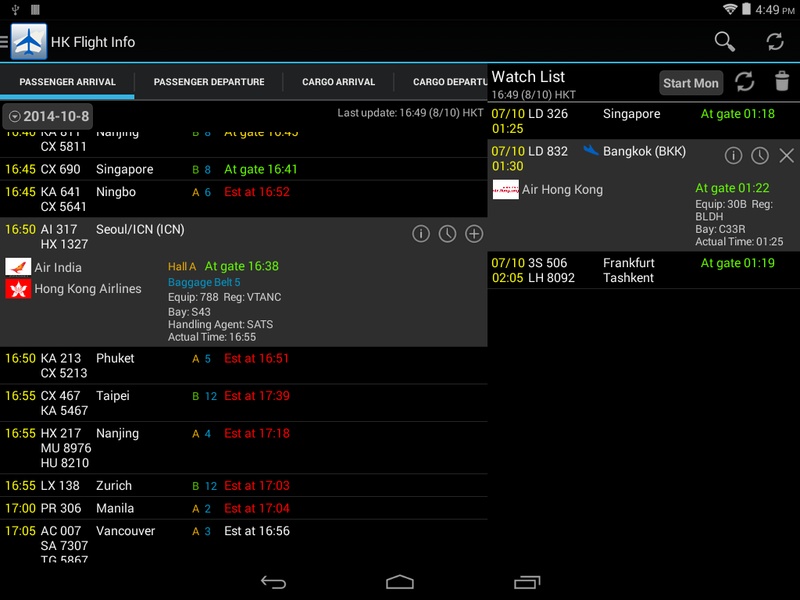This screenshot has height=600, width=800.
Task: Tap the Air Hong Kong logo
Action: pyautogui.click(x=506, y=189)
